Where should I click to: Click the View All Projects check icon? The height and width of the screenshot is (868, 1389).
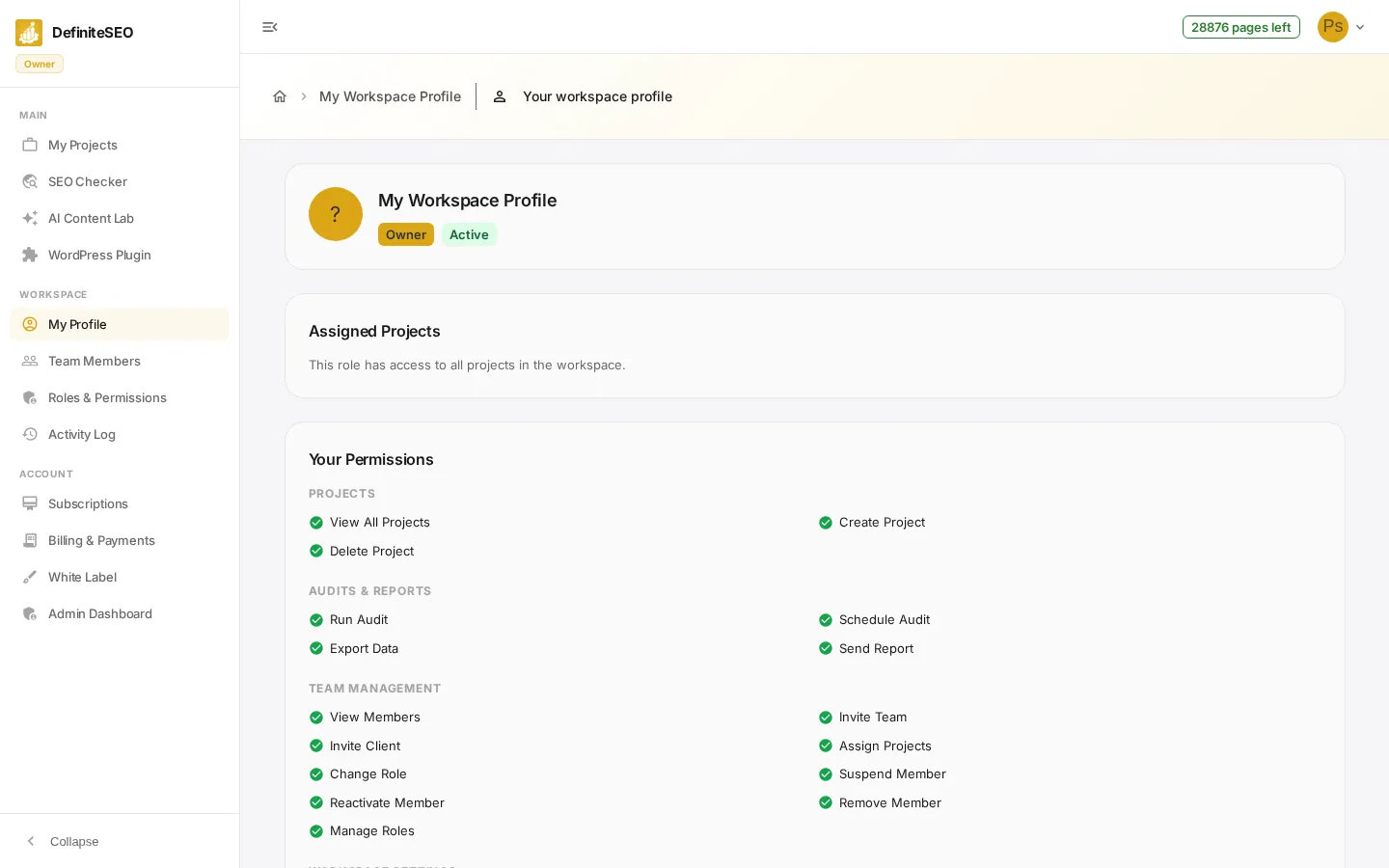point(316,523)
